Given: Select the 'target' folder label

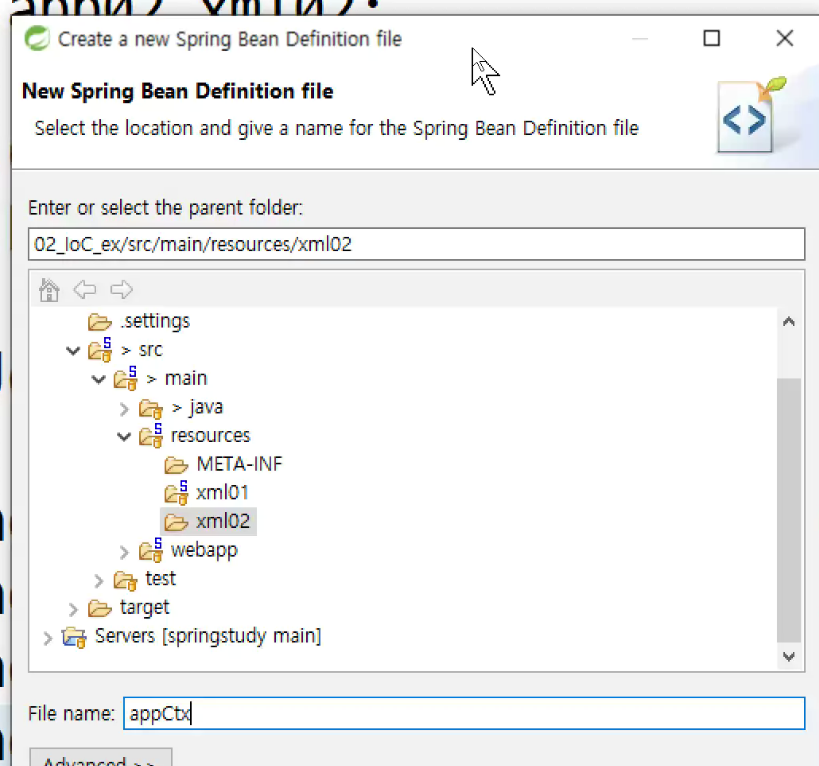Looking at the screenshot, I should (x=145, y=608).
